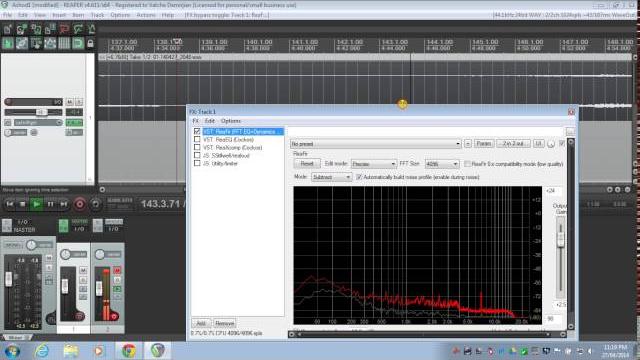This screenshot has width=640, height=360.
Task: Click the Param button
Action: (484, 144)
